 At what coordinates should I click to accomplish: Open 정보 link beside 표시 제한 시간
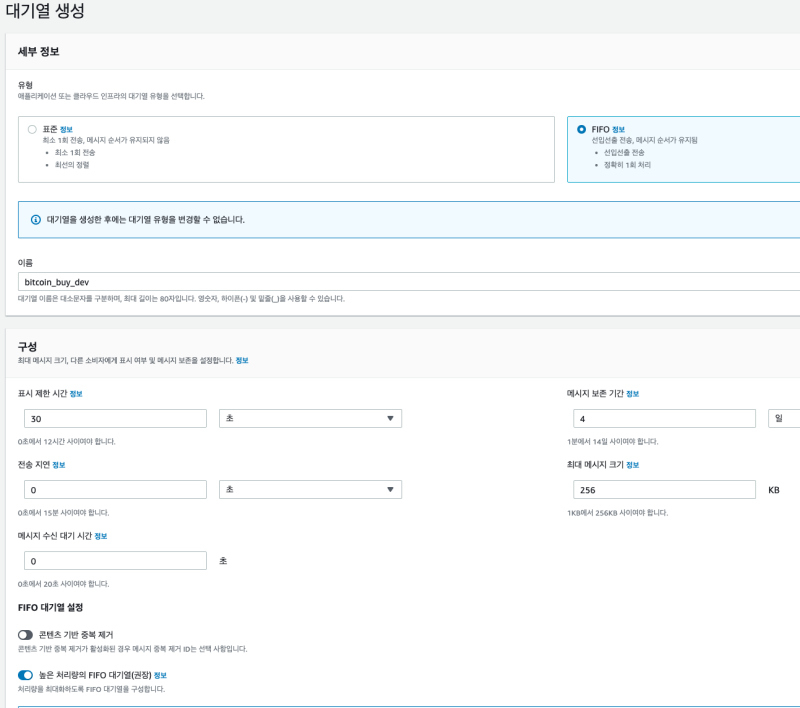pyautogui.click(x=76, y=394)
